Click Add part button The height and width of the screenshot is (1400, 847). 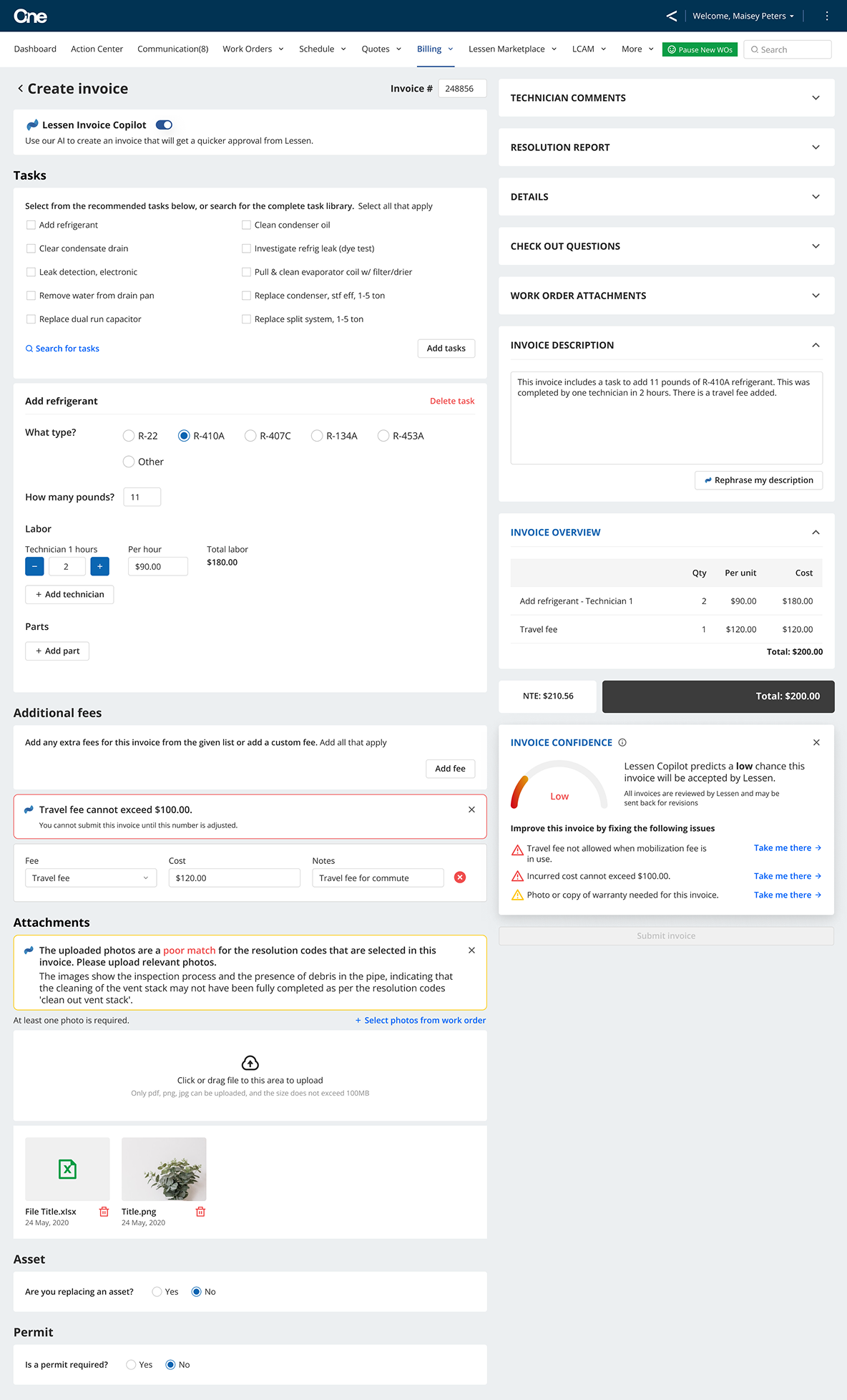[57, 651]
